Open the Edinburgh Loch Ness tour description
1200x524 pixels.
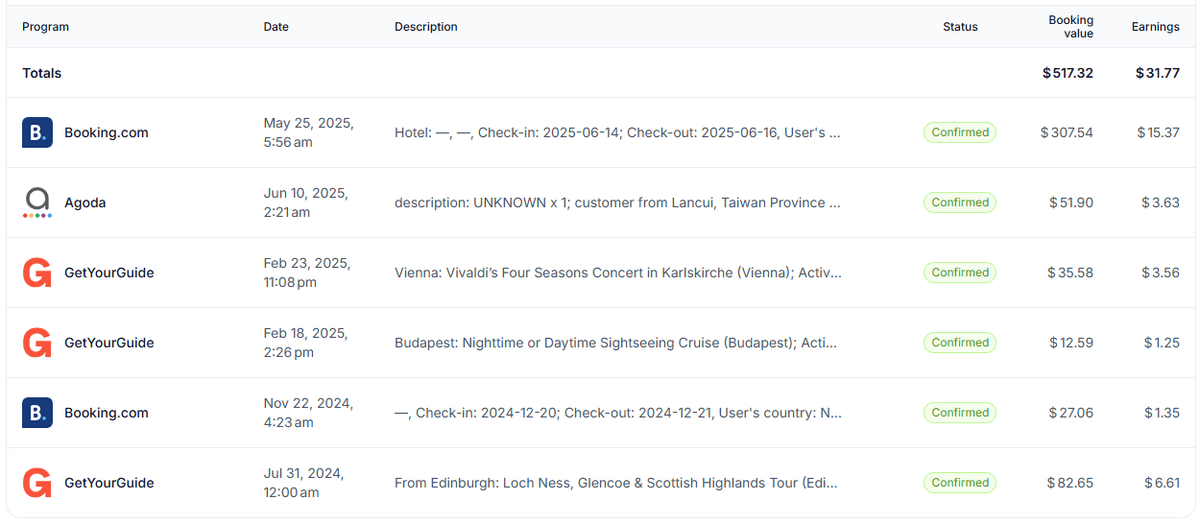[616, 482]
